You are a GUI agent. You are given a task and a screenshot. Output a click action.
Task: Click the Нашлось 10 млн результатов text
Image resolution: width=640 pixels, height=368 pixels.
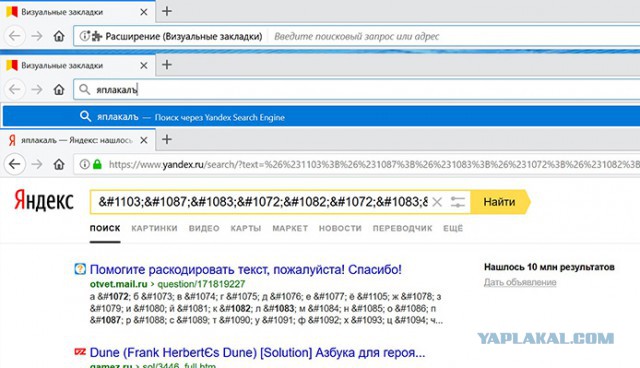click(x=549, y=267)
